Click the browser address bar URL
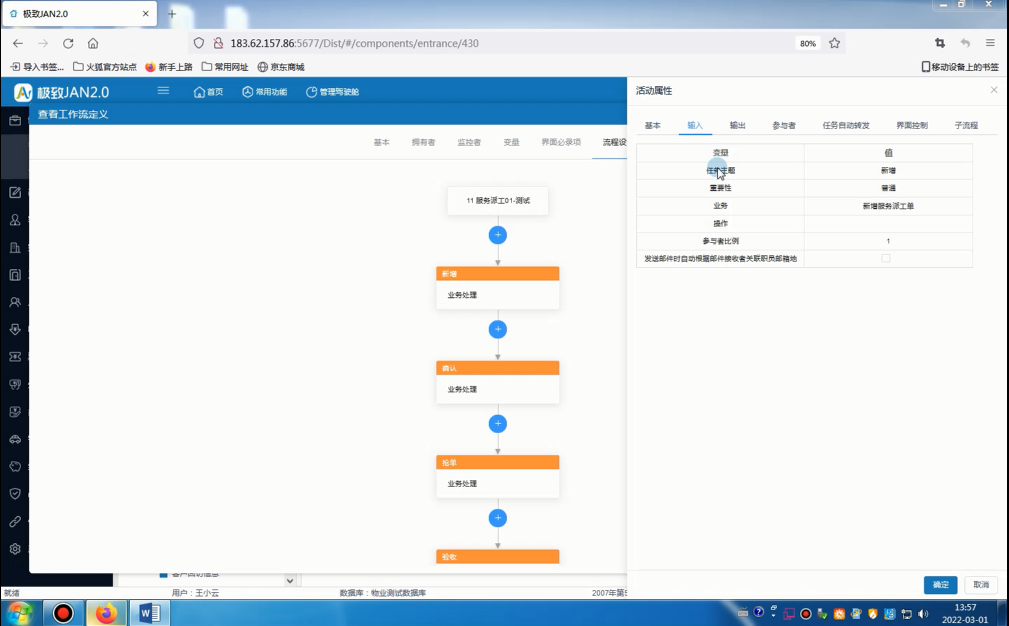Image resolution: width=1009 pixels, height=626 pixels. (x=355, y=43)
